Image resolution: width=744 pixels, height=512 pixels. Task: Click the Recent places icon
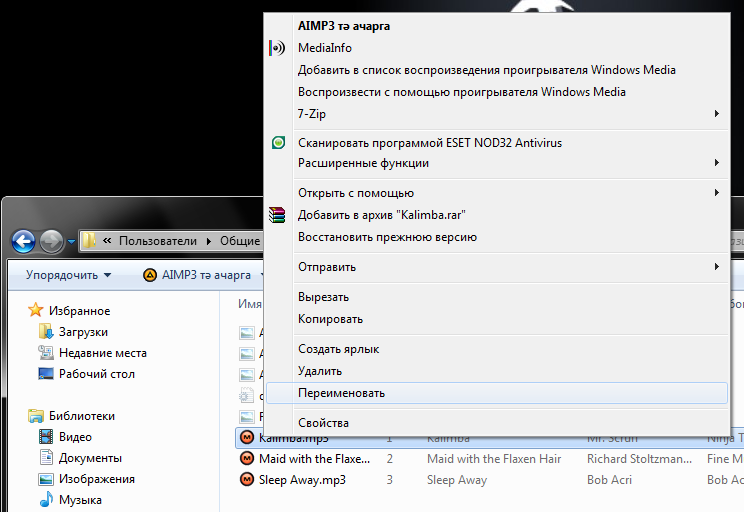[46, 353]
